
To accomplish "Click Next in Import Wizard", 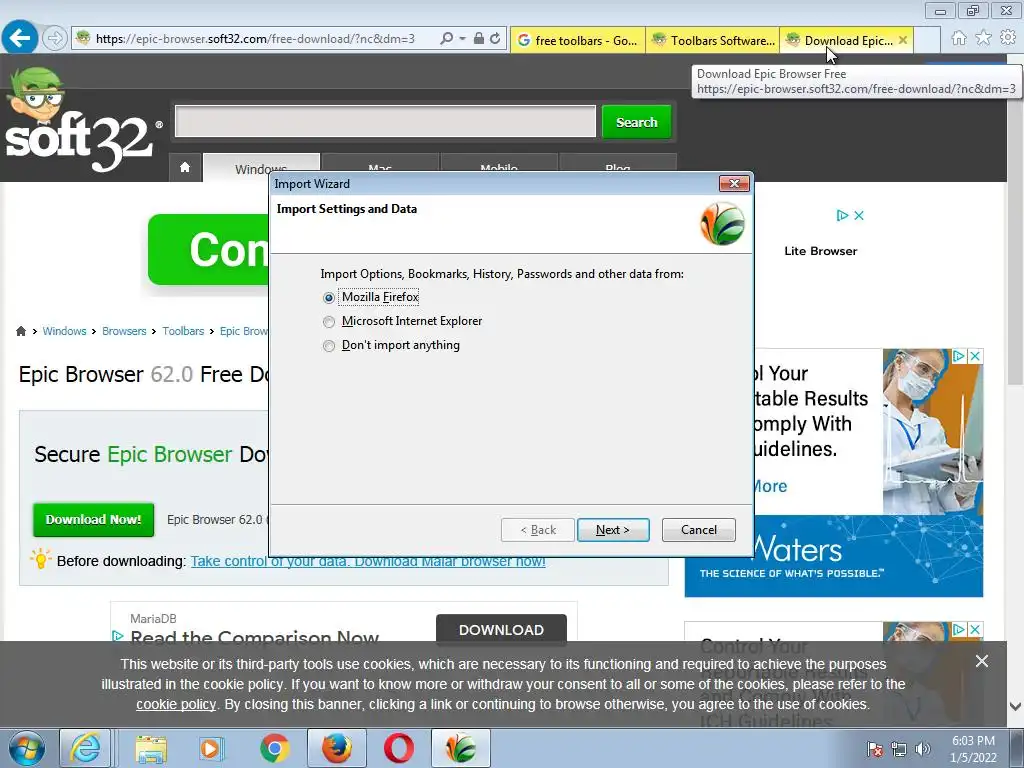I will 613,530.
